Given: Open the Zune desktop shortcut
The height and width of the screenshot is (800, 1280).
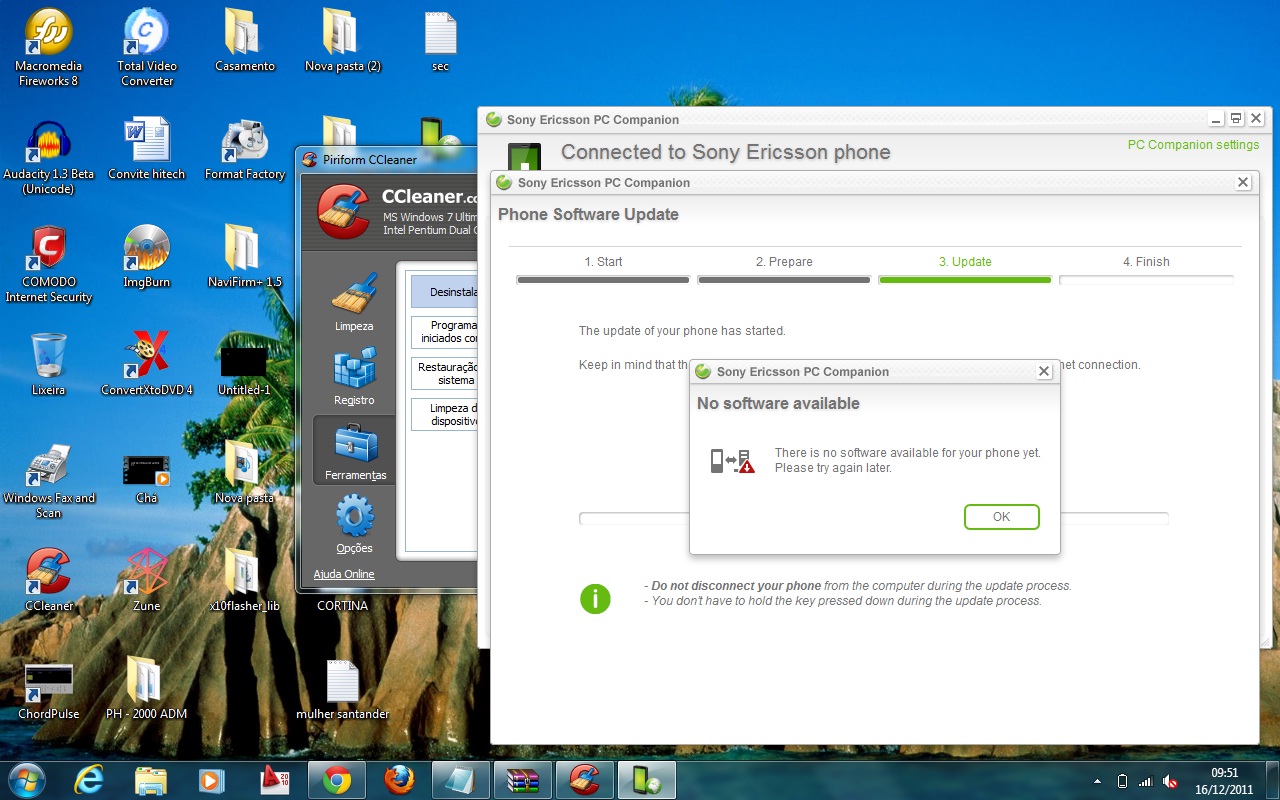Looking at the screenshot, I should [x=147, y=580].
